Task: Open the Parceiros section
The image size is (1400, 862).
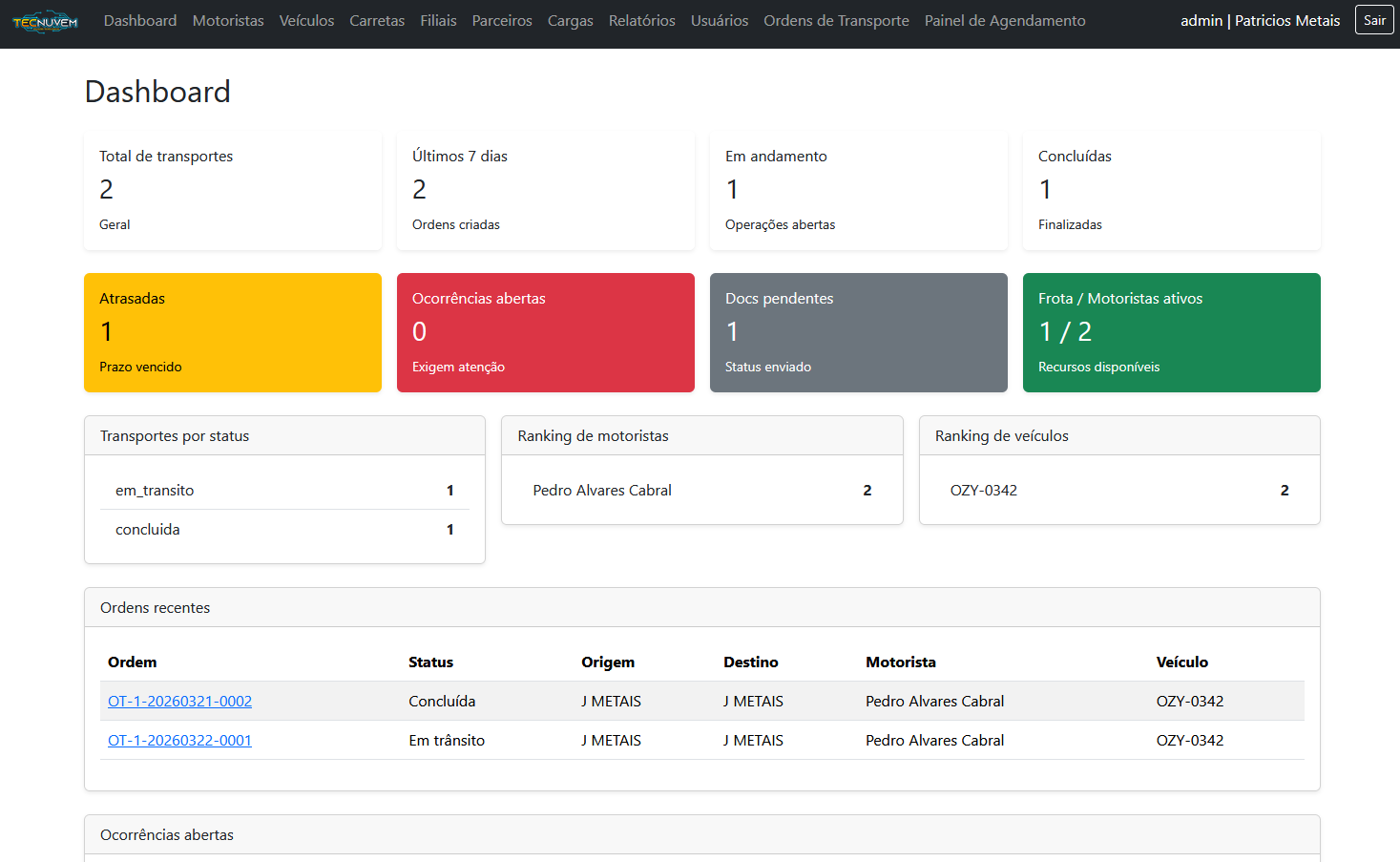Action: tap(502, 21)
